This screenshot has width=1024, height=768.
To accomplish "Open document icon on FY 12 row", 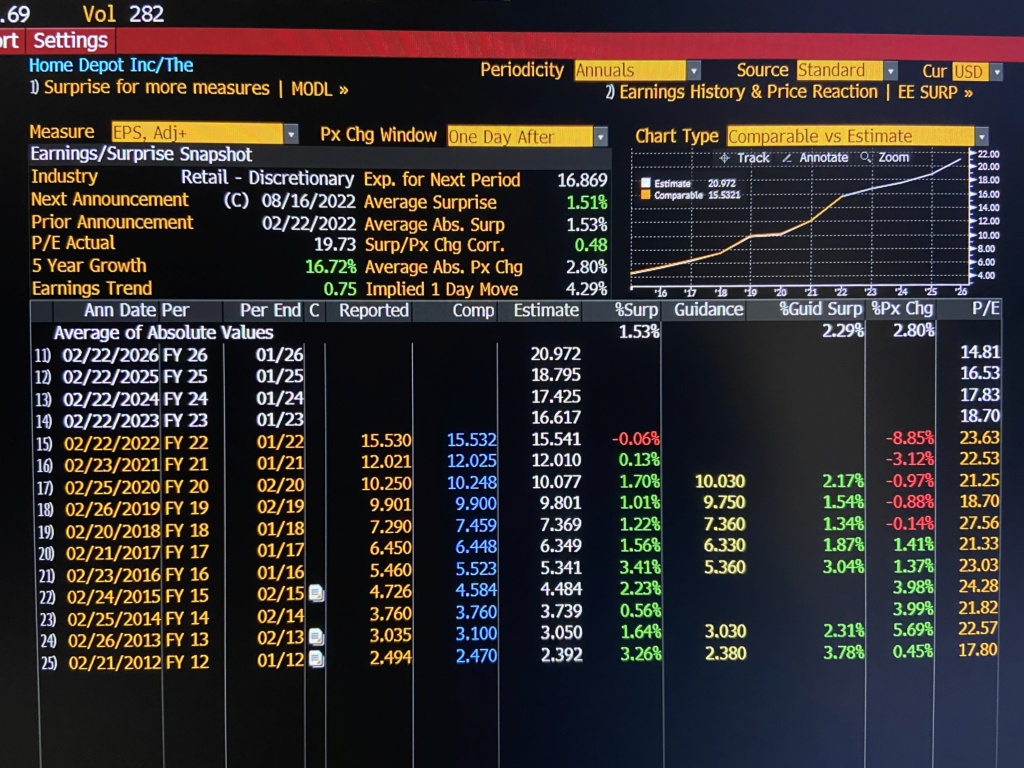I will tap(316, 659).
